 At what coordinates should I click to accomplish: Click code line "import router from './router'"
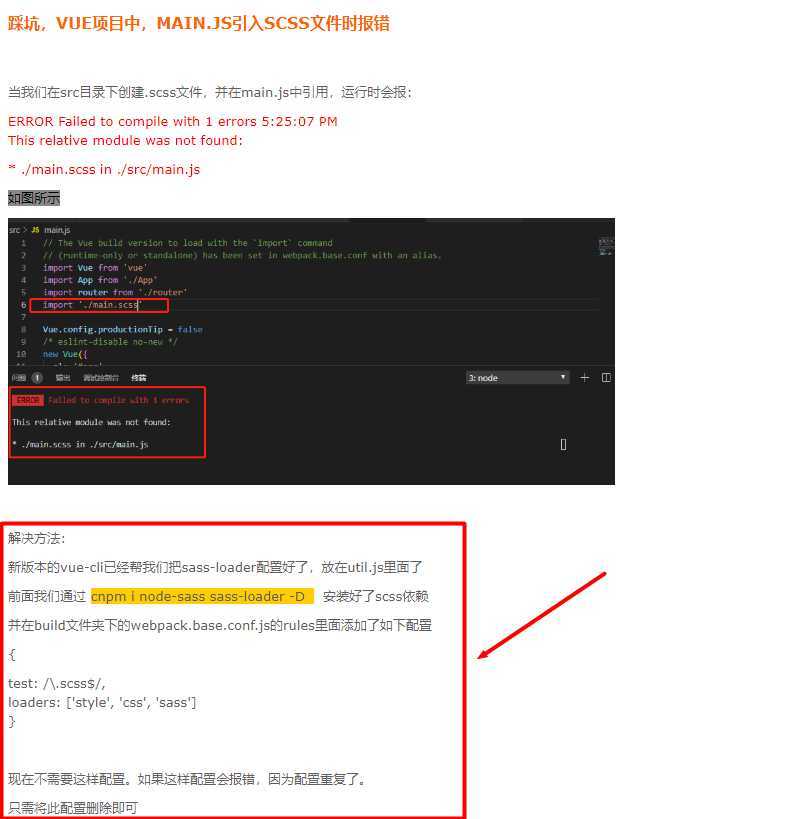(x=115, y=292)
